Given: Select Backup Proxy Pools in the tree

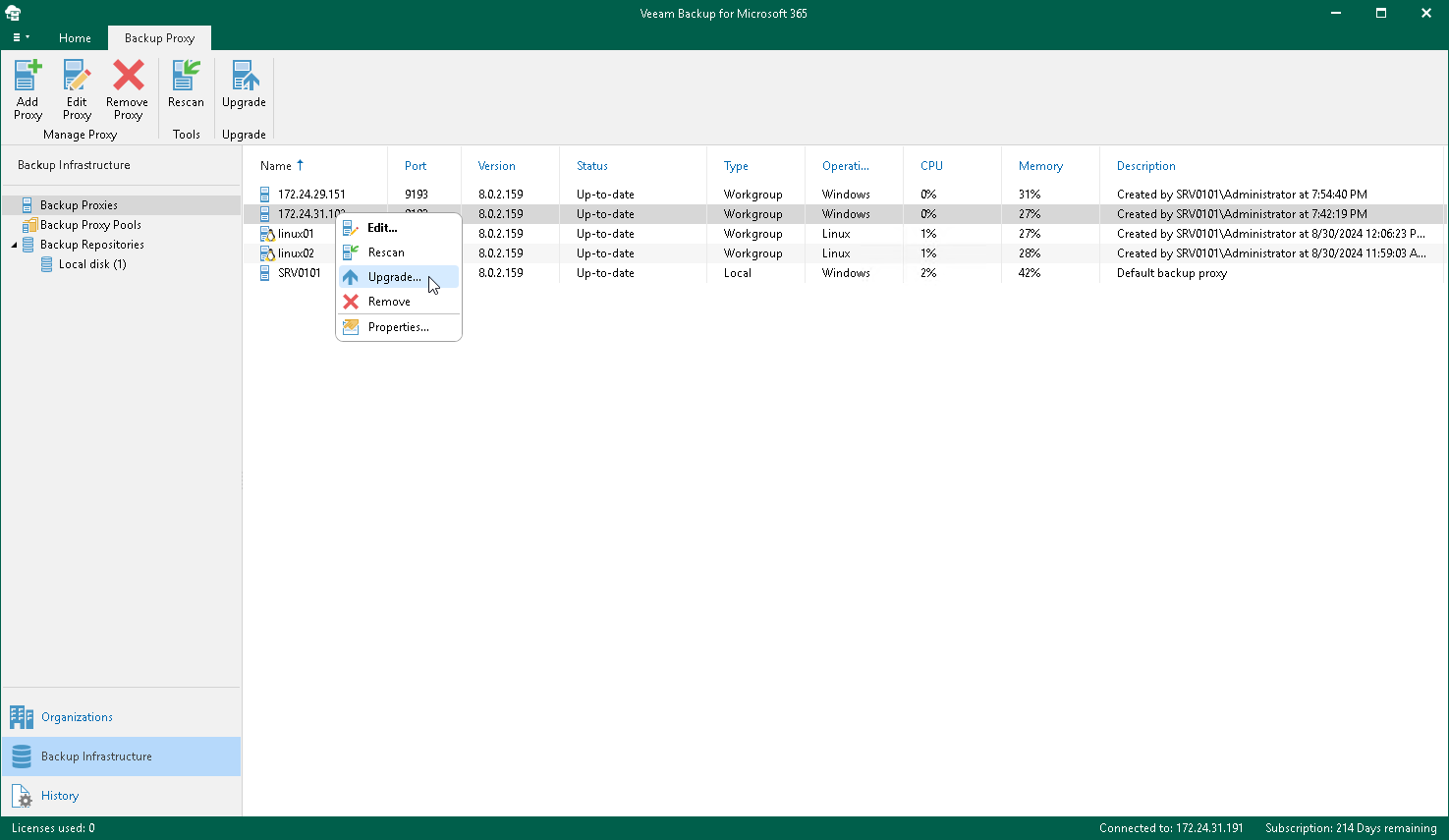Looking at the screenshot, I should click(90, 225).
